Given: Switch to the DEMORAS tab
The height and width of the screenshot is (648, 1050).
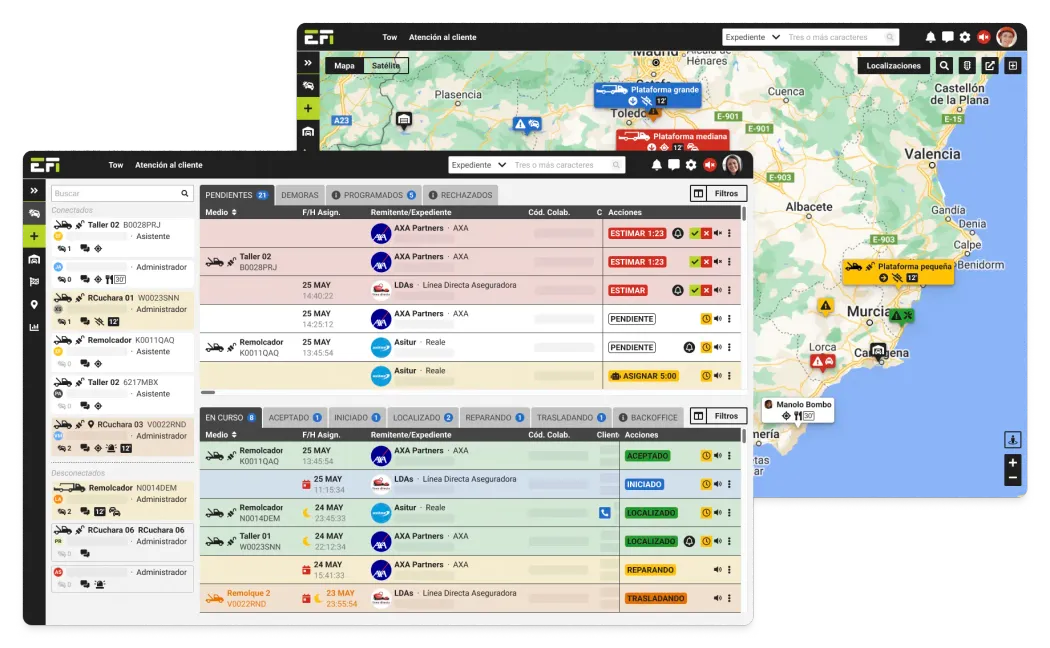Looking at the screenshot, I should pos(299,194).
